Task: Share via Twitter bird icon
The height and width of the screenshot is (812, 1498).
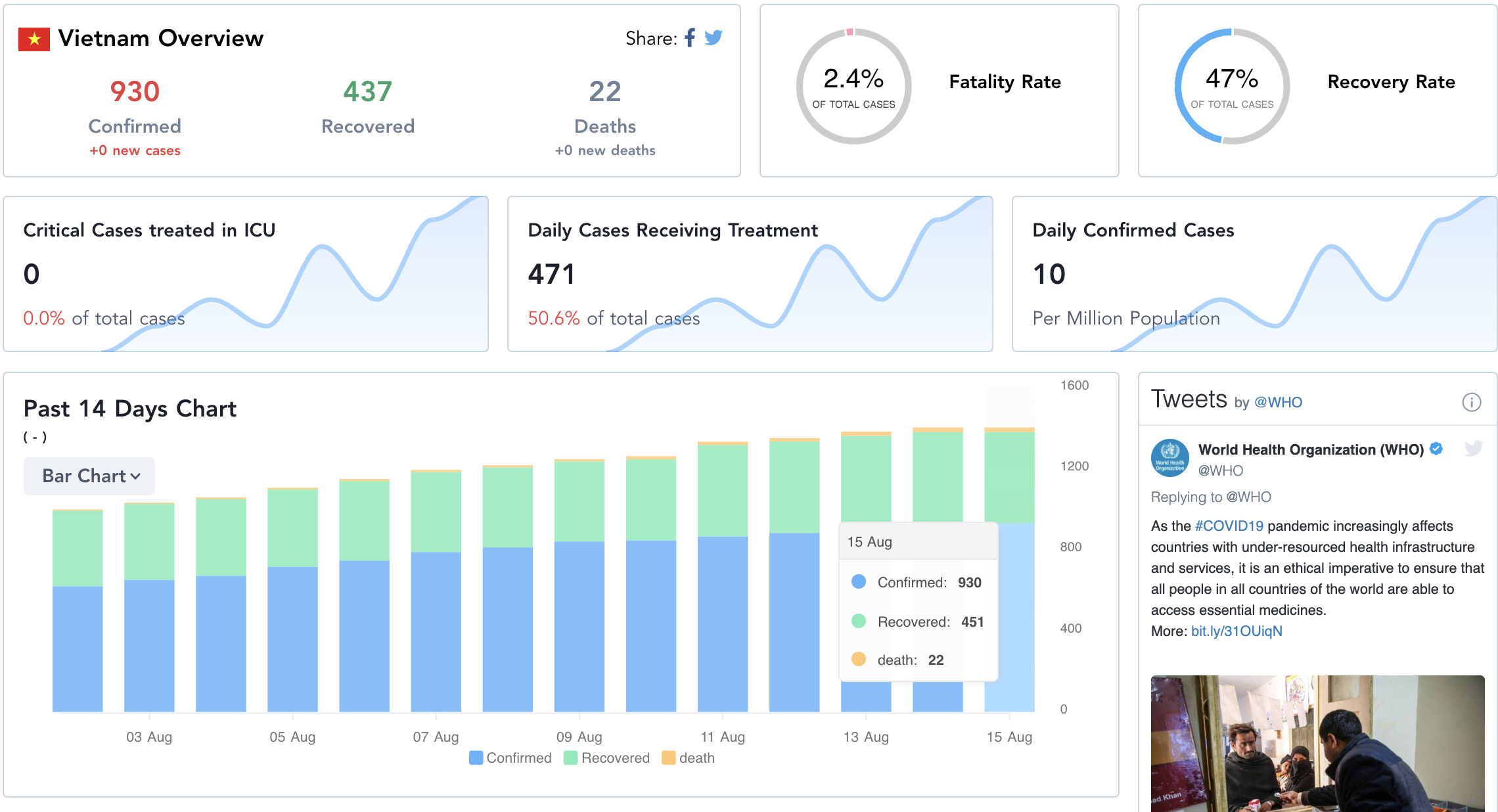Action: pyautogui.click(x=714, y=38)
